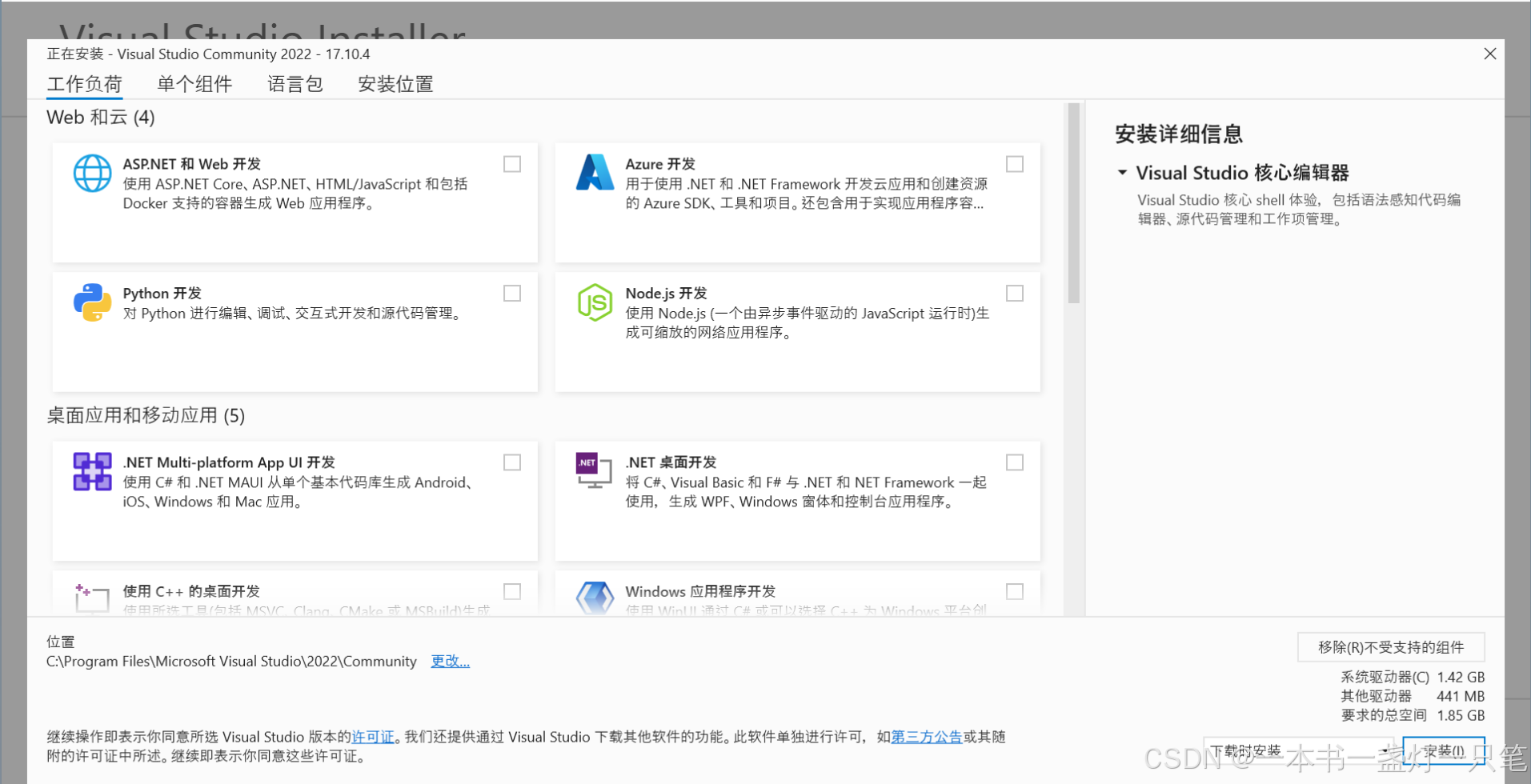Click the .NET MAUI workload icon
Screen dimensions: 1531x784
click(93, 471)
